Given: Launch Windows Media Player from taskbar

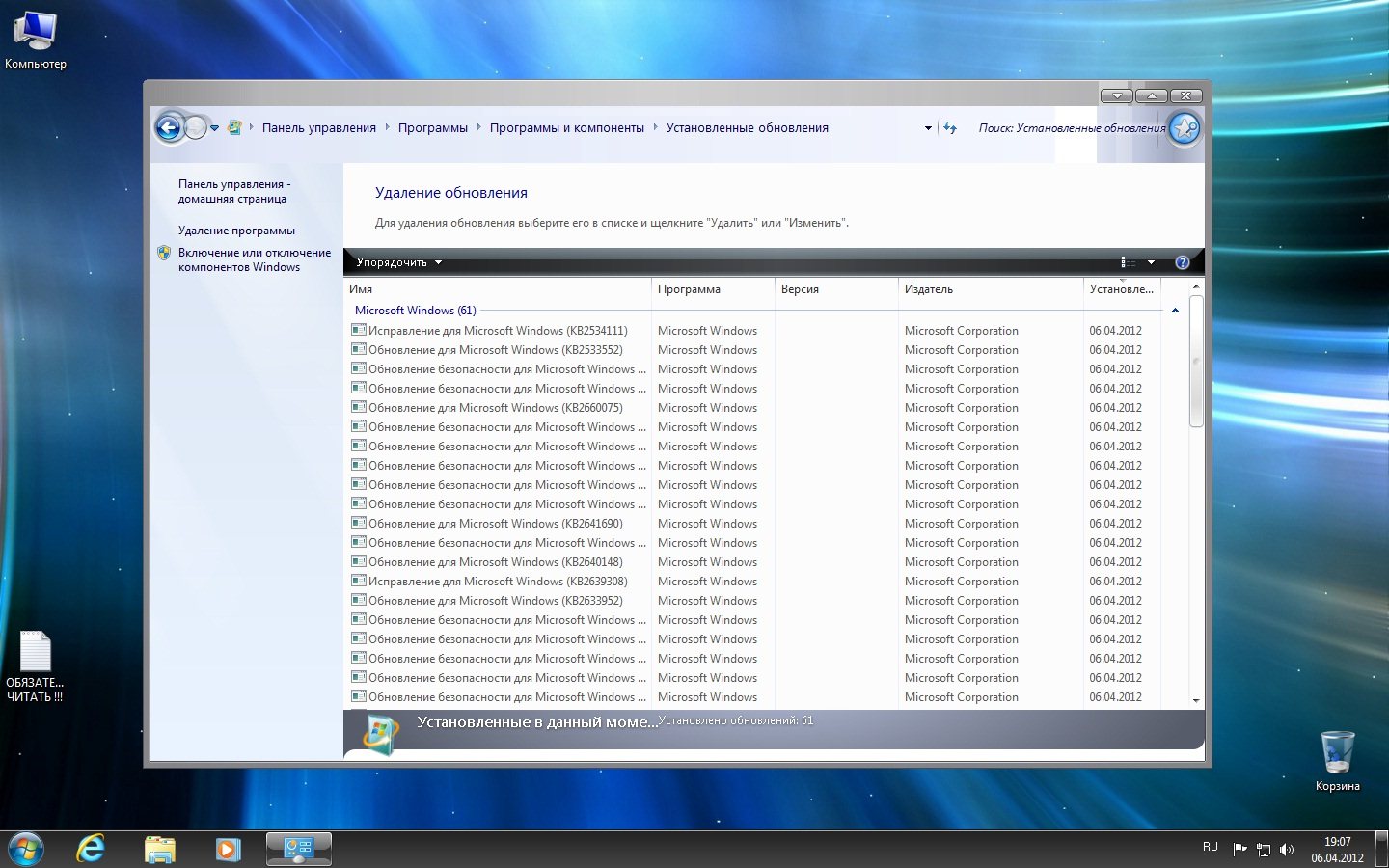Looking at the screenshot, I should coord(228,849).
